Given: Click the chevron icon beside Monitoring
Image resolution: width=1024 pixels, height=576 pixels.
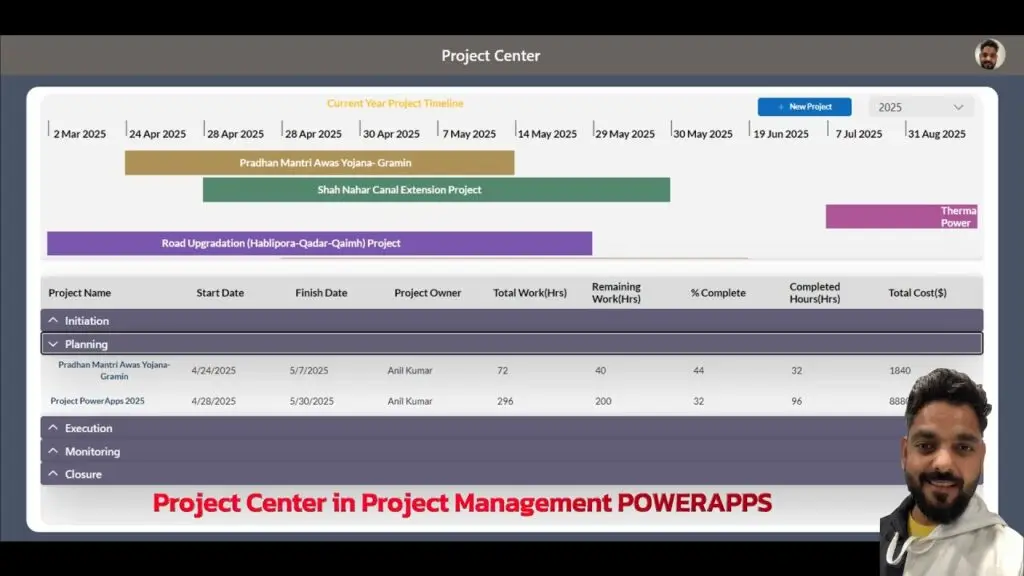Looking at the screenshot, I should pos(52,451).
